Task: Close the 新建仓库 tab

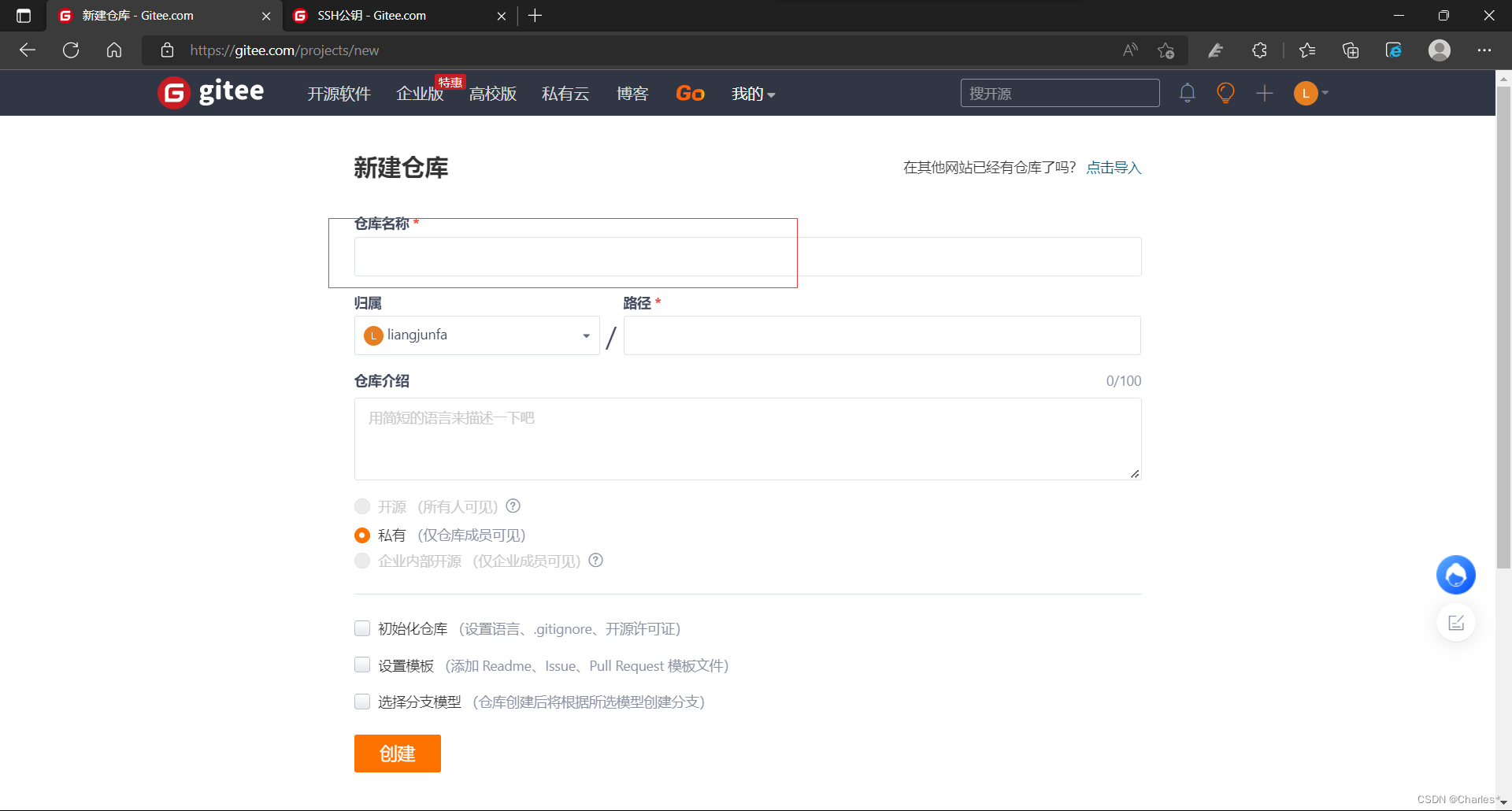Action: click(x=266, y=16)
